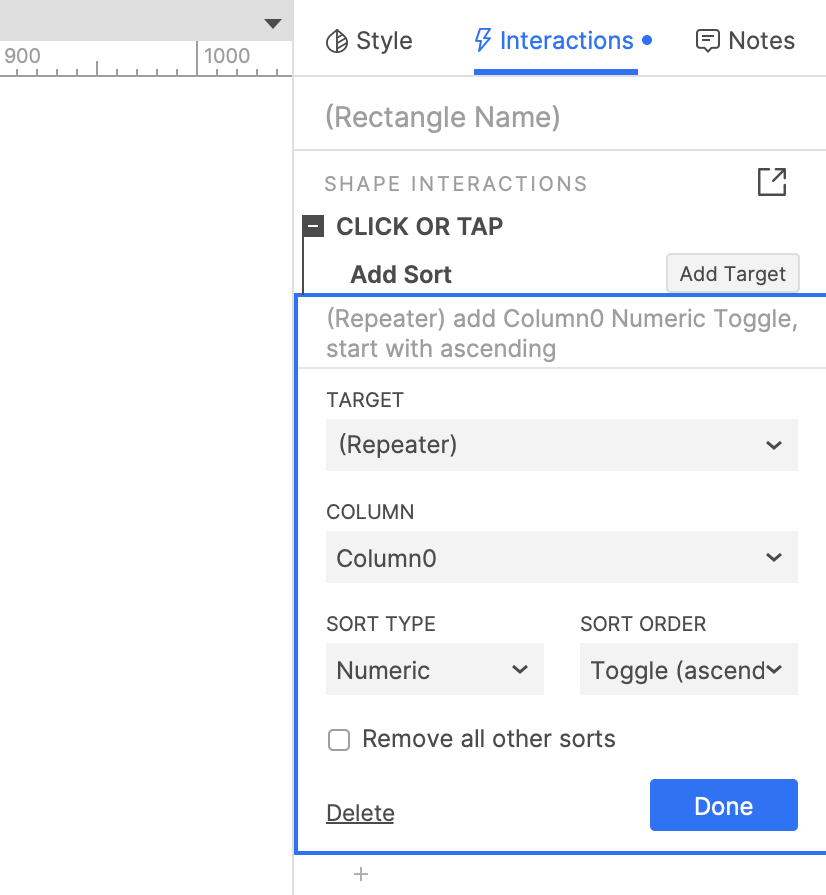Click the Notes speech bubble icon
Viewport: 826px width, 895px height.
click(x=708, y=41)
